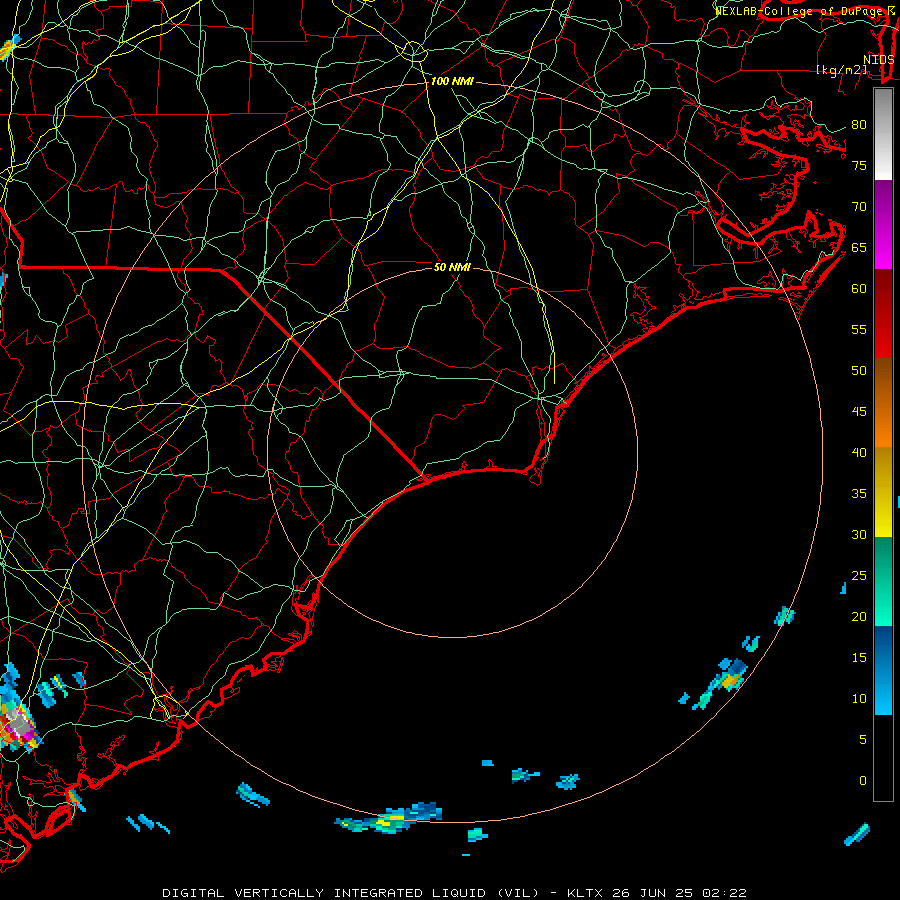Select the black segment of the color bar
The image size is (900, 900).
883,757
